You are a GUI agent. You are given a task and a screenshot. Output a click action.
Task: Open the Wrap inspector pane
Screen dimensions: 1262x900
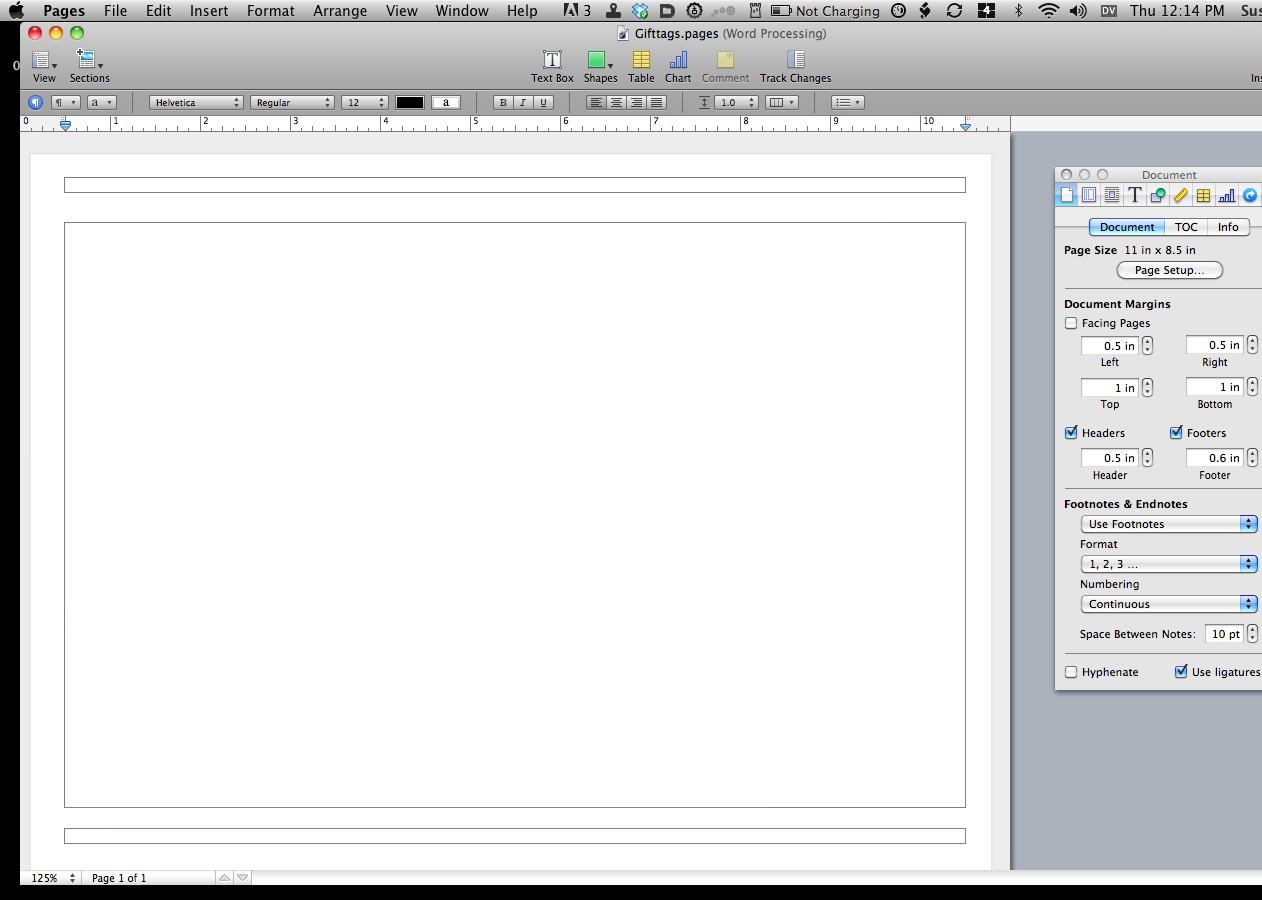click(1112, 195)
